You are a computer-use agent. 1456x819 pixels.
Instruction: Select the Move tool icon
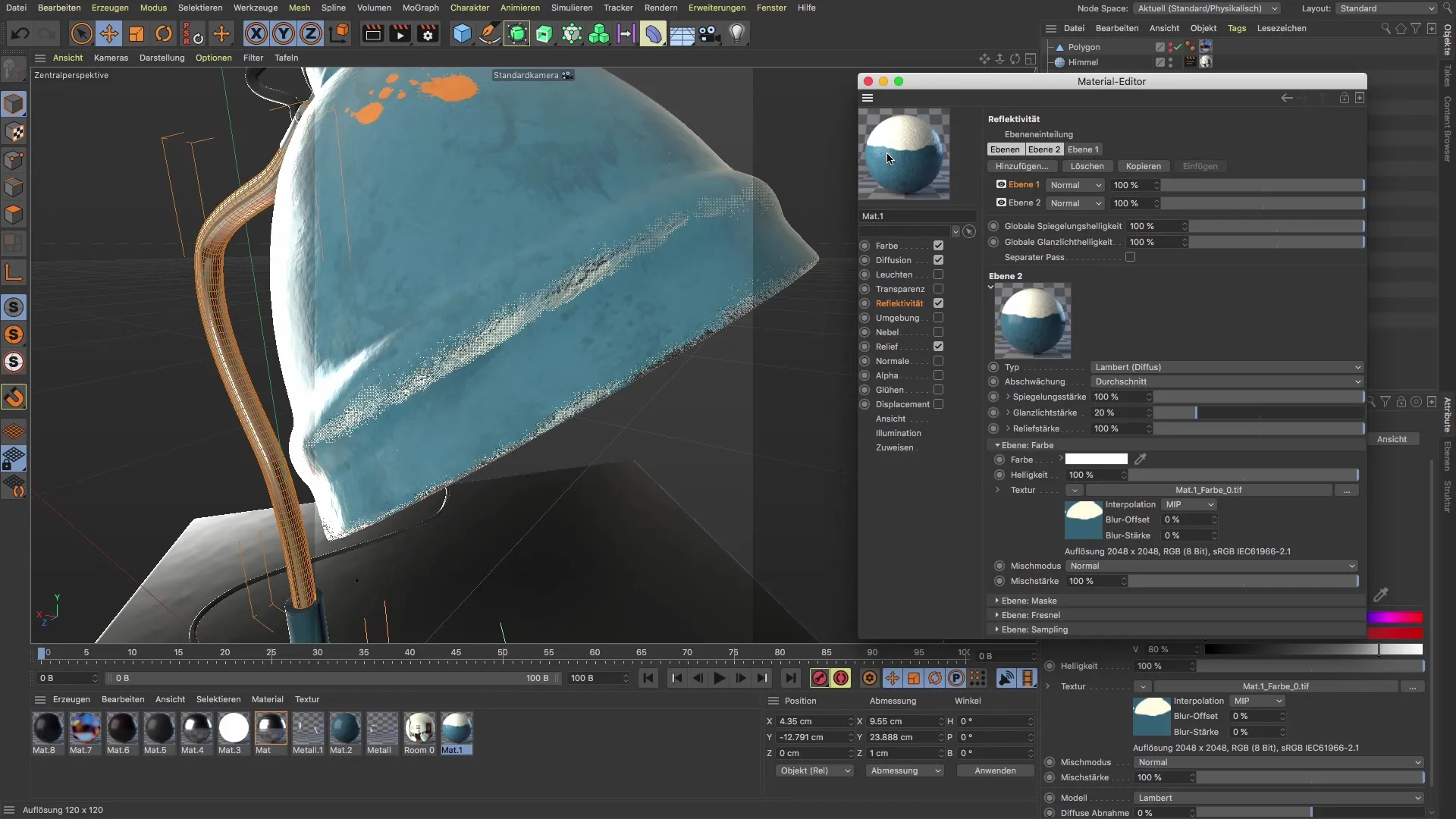tap(109, 34)
